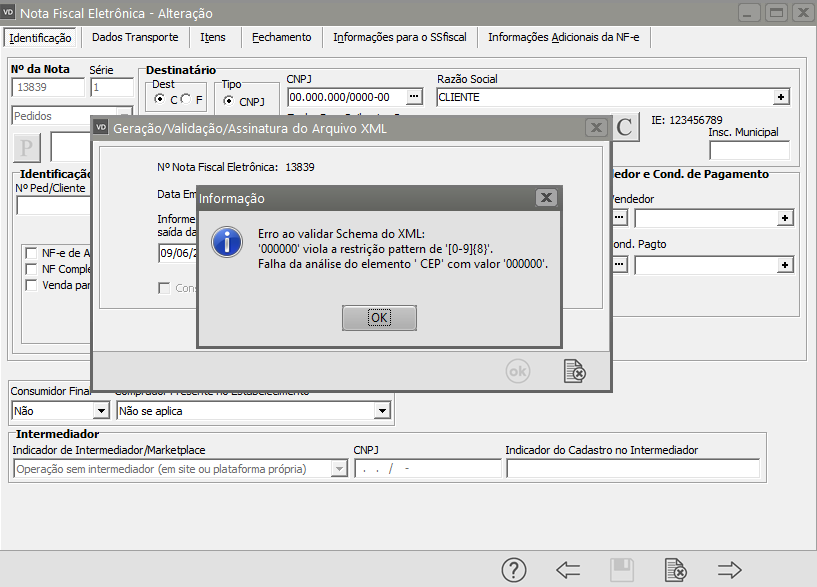817x587 pixels.
Task: Toggle the checkbox starting with Venda
Action: (32, 285)
